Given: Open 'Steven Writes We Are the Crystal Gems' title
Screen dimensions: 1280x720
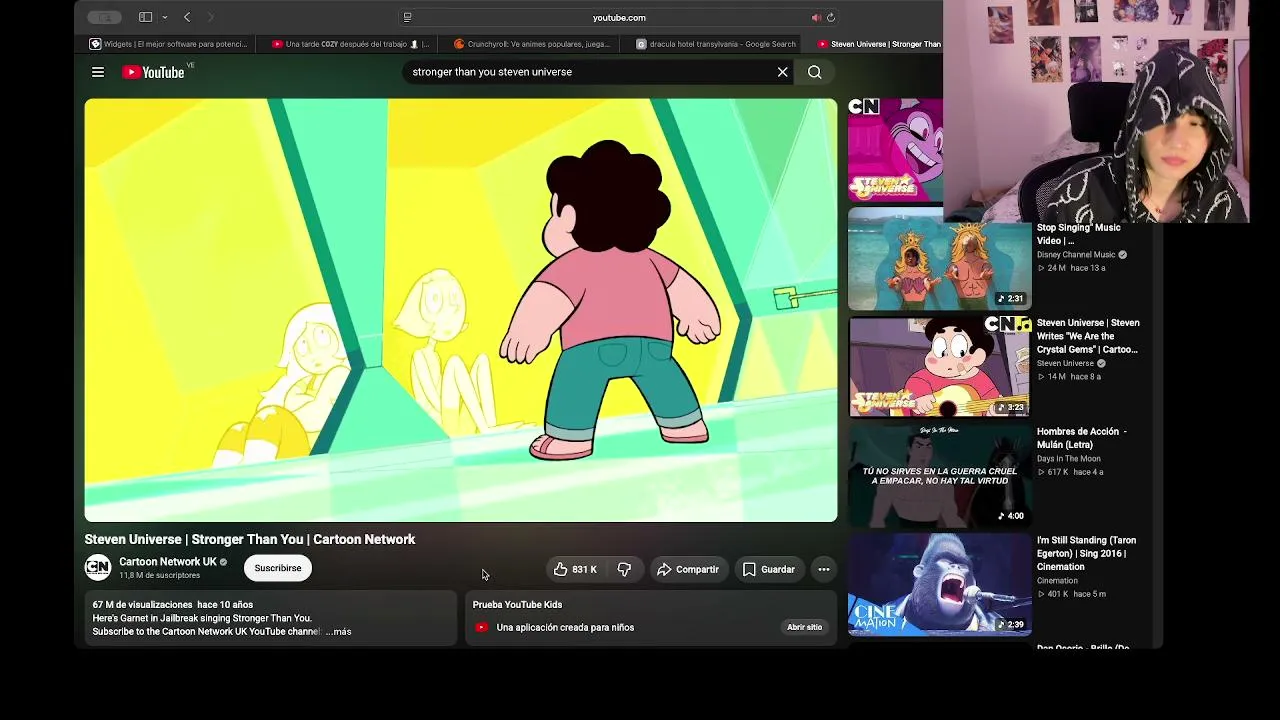Looking at the screenshot, I should pyautogui.click(x=1088, y=336).
